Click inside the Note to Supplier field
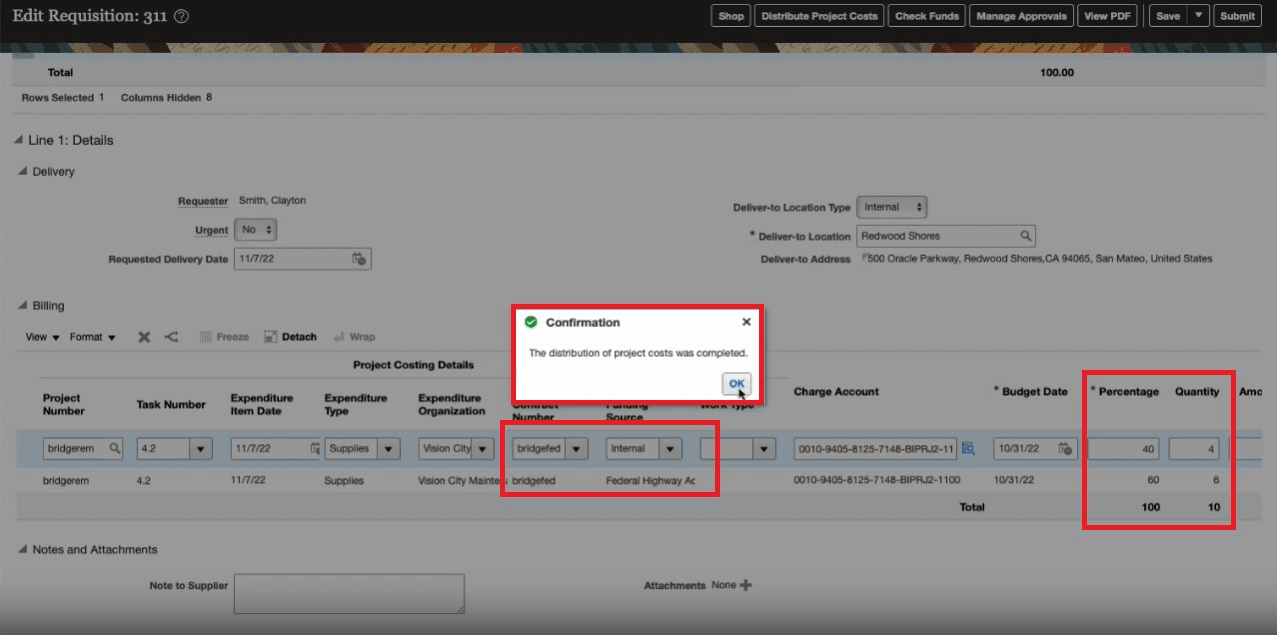The width and height of the screenshot is (1277, 635). (x=348, y=592)
